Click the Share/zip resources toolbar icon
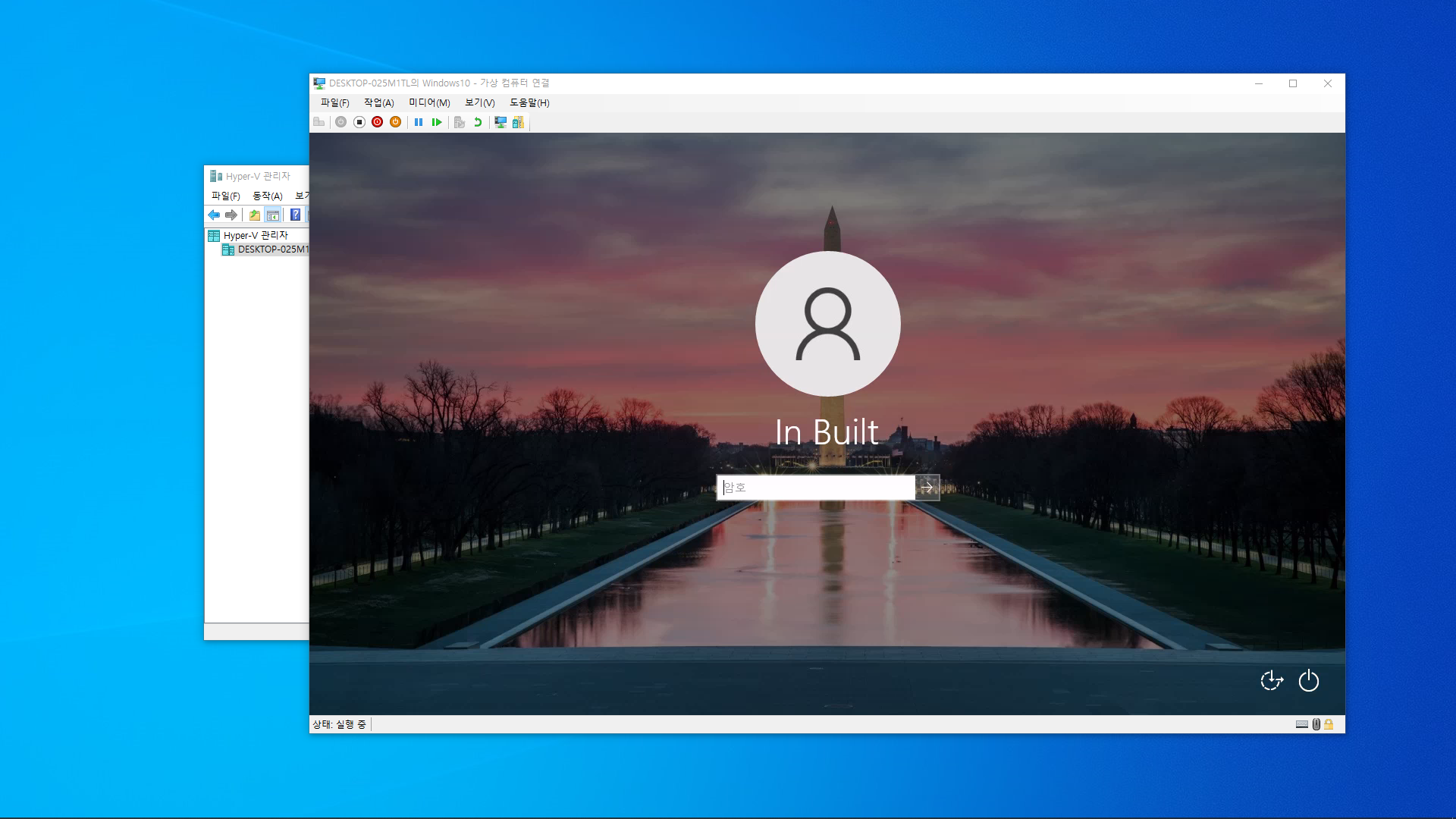The width and height of the screenshot is (1456, 819). pos(518,122)
